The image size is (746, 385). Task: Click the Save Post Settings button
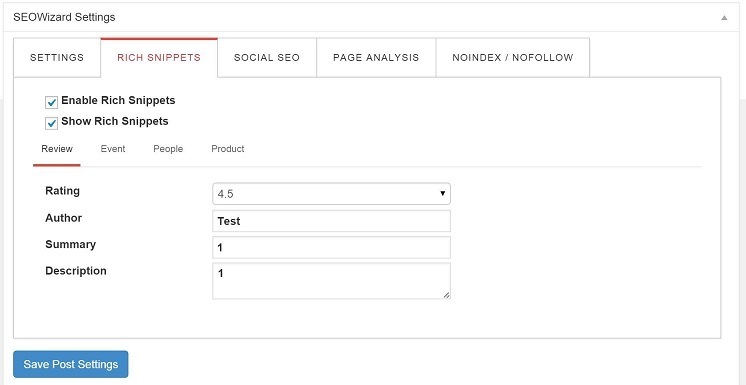coord(71,365)
